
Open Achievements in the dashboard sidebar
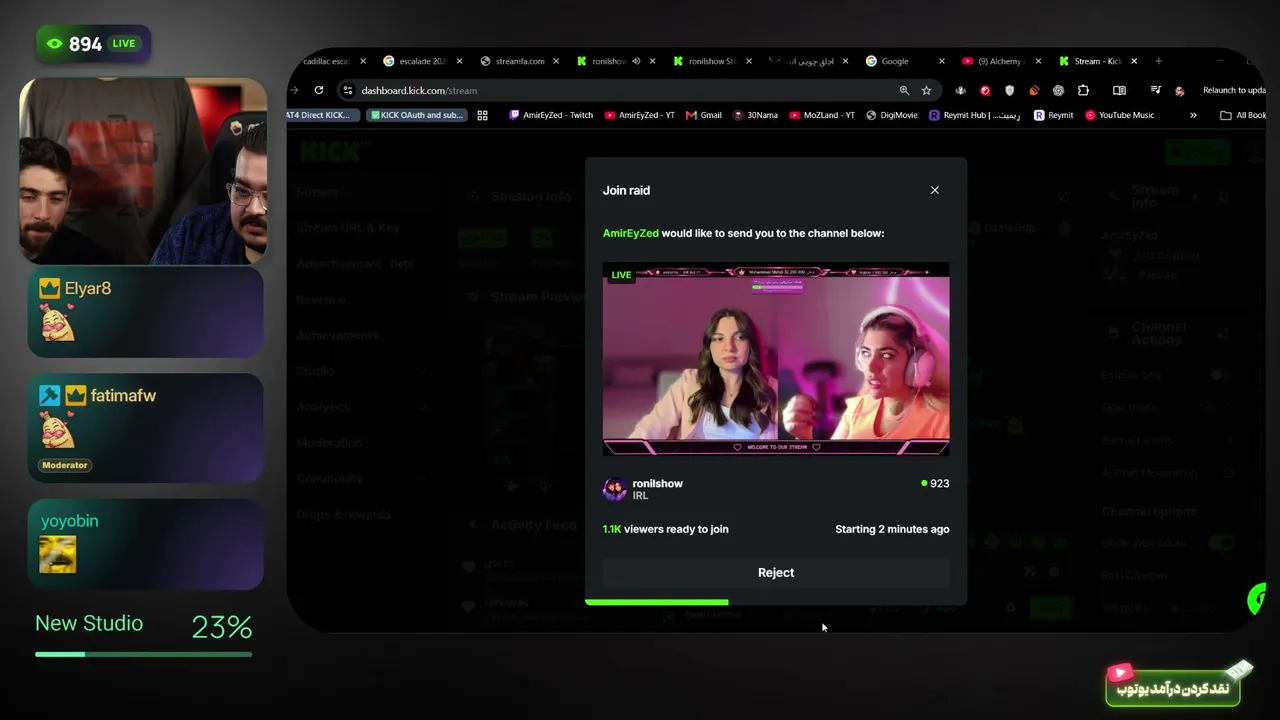[x=337, y=335]
